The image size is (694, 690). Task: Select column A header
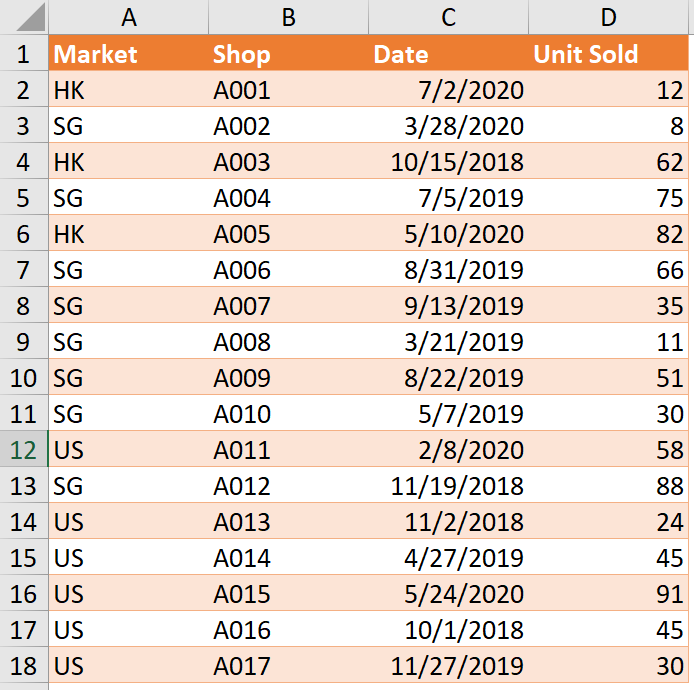click(128, 17)
